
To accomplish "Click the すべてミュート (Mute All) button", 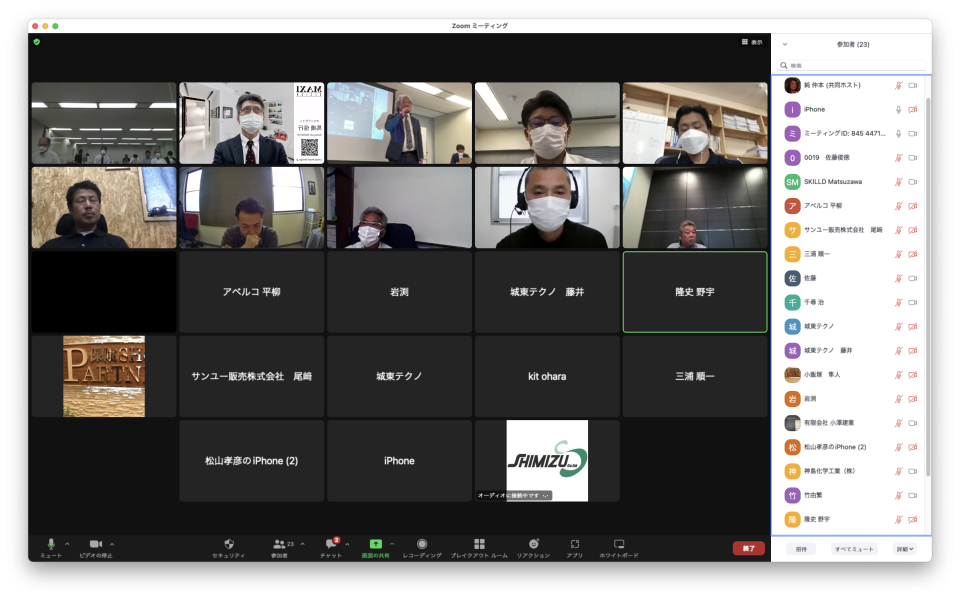I will pyautogui.click(x=853, y=549).
